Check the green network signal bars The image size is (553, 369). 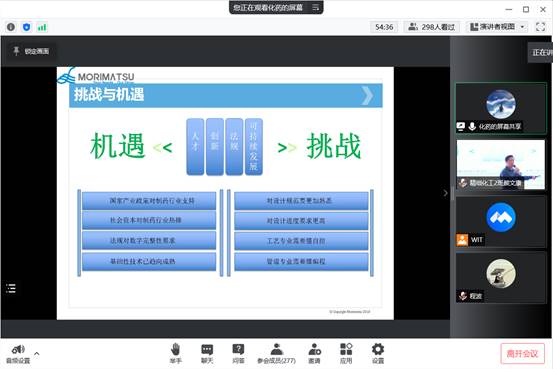pos(42,27)
